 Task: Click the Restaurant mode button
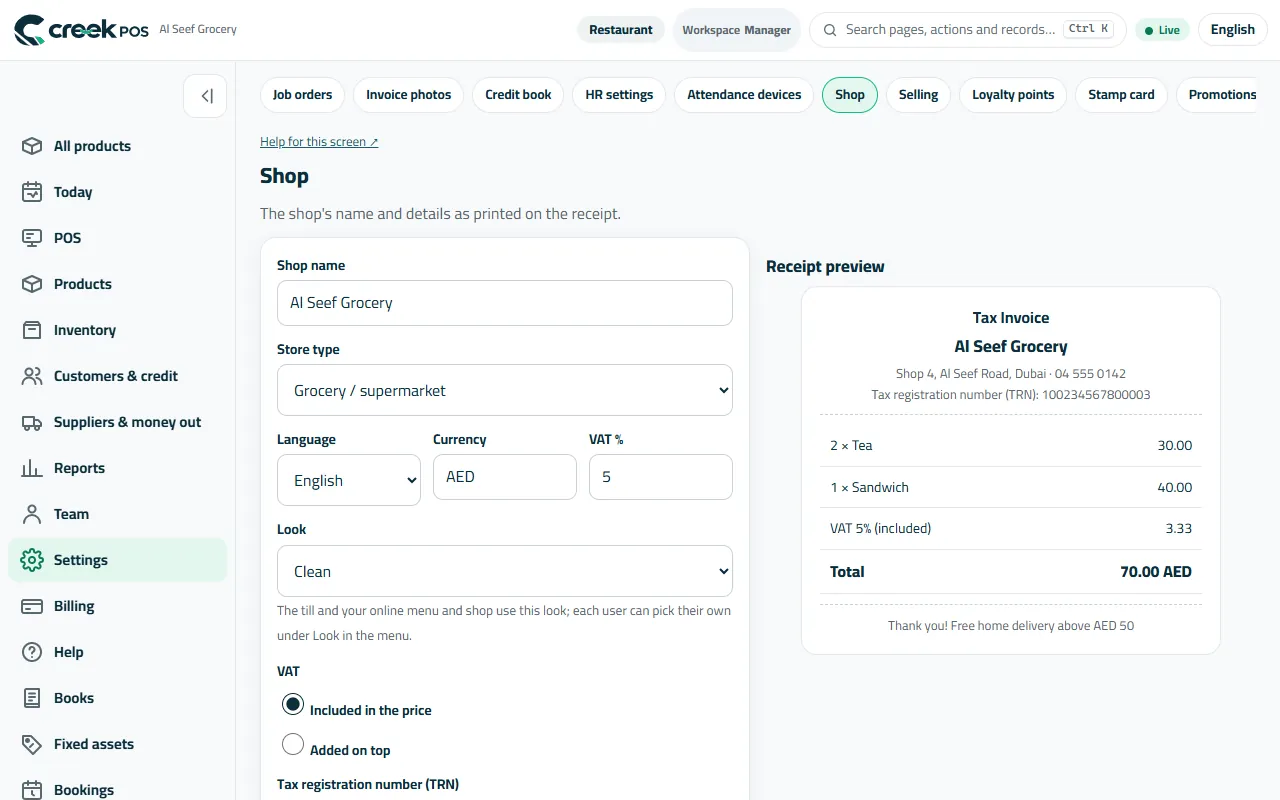pyautogui.click(x=620, y=30)
